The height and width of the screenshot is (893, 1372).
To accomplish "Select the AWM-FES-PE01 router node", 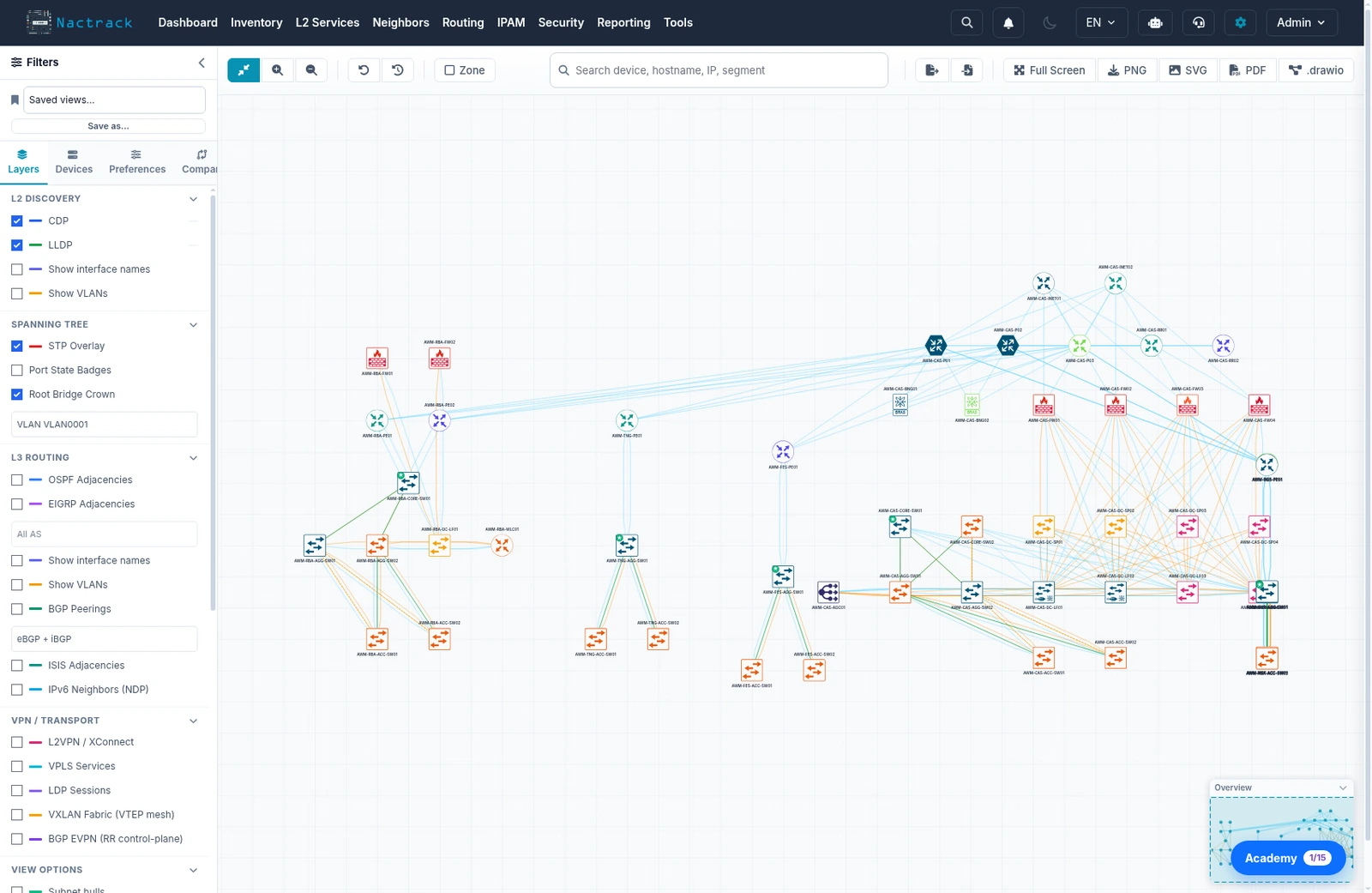I will pos(783,451).
